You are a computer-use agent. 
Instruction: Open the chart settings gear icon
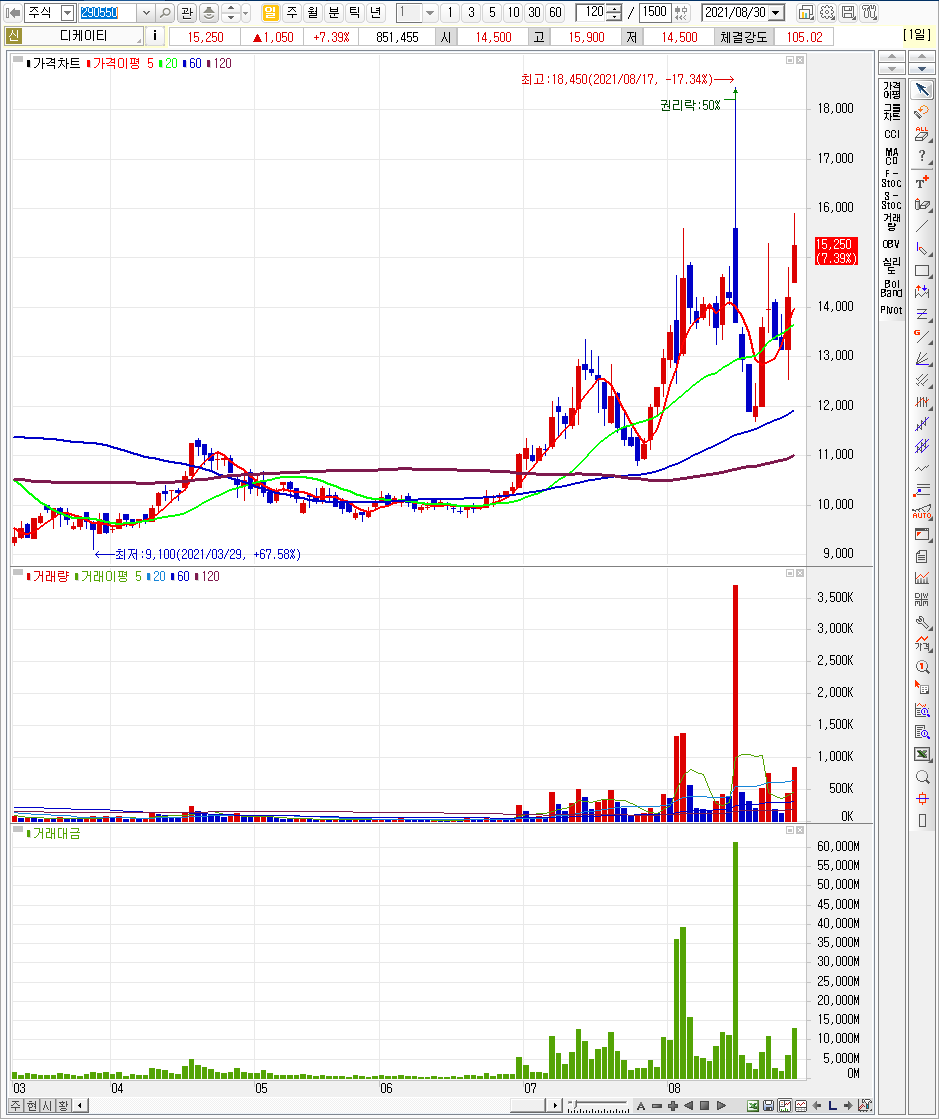tap(827, 12)
